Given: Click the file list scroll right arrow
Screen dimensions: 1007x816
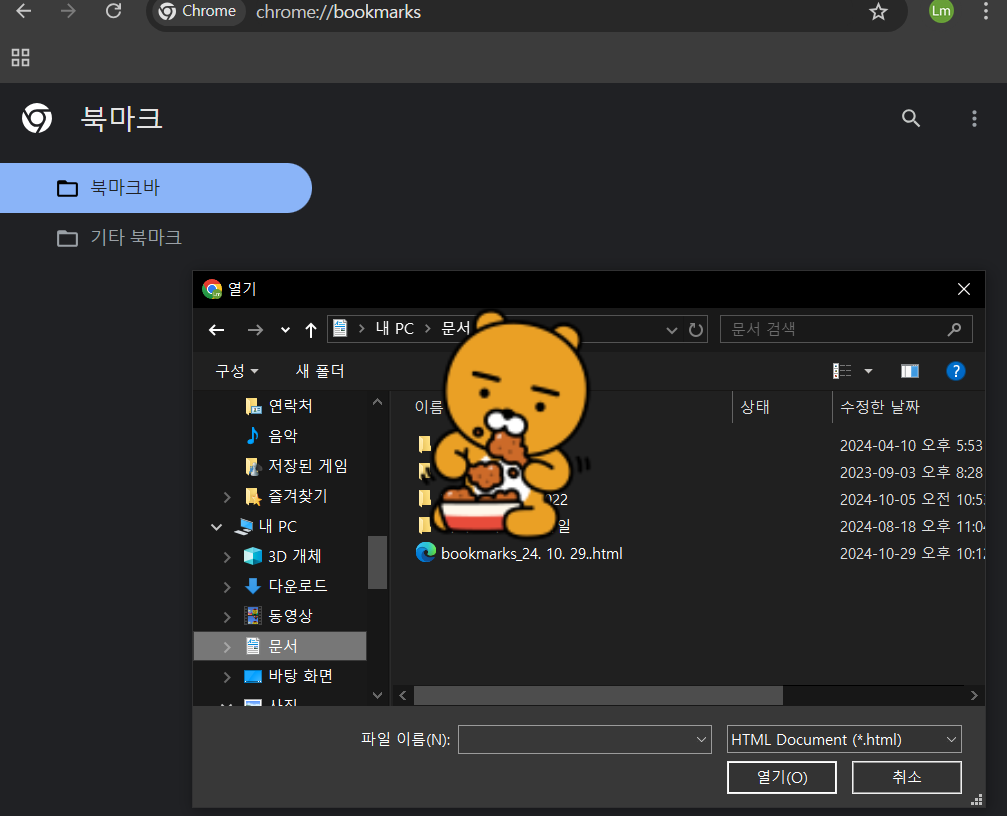Looking at the screenshot, I should click(x=974, y=695).
